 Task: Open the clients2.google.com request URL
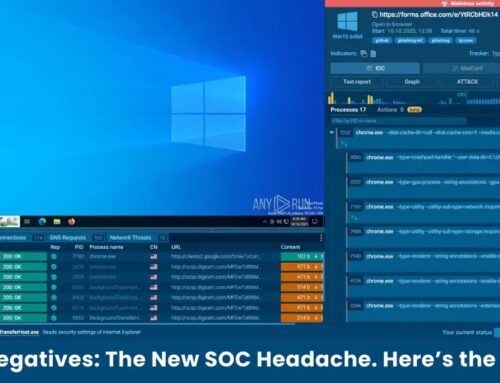click(x=216, y=257)
